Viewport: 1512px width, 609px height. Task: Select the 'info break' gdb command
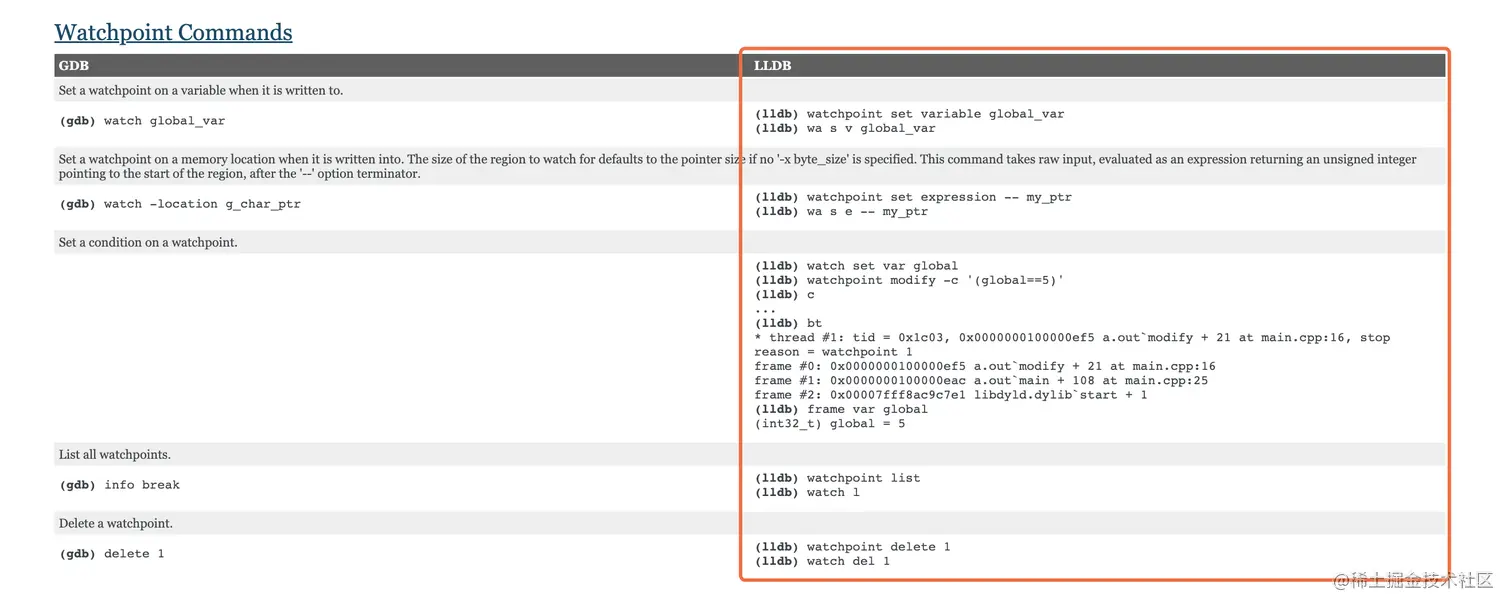tap(119, 485)
